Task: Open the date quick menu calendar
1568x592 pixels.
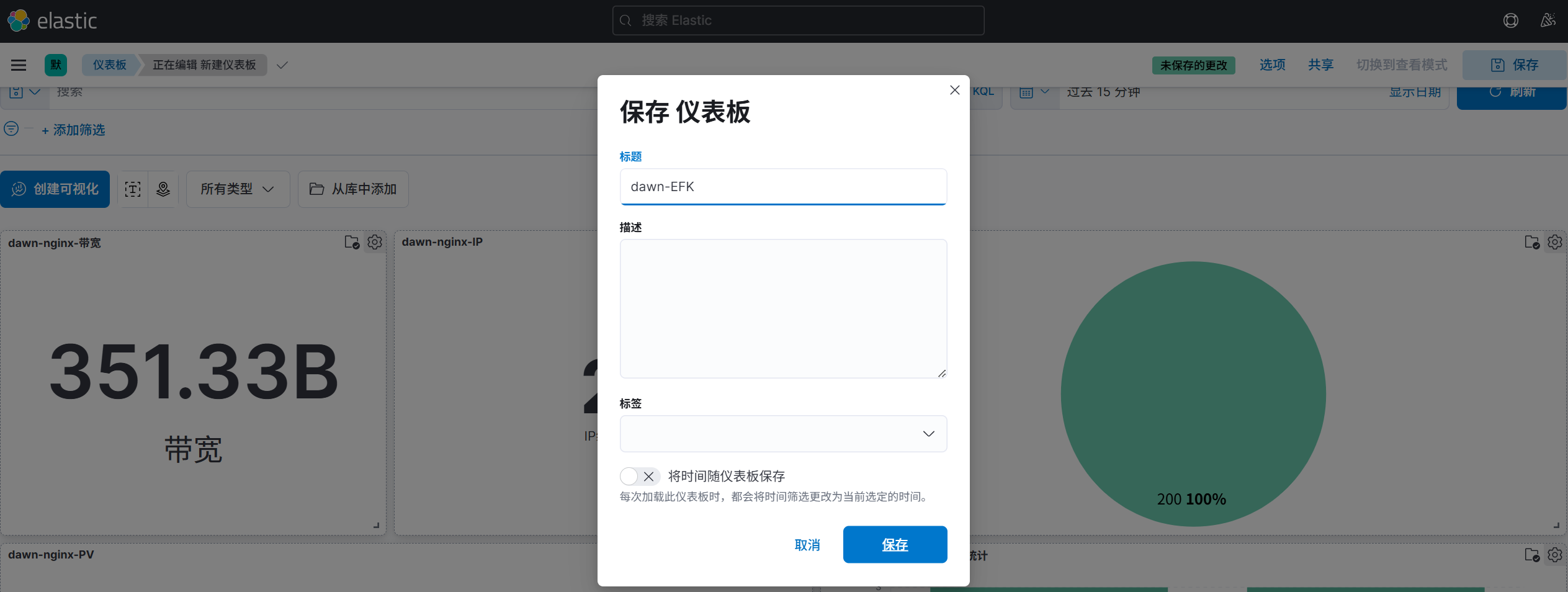Action: click(x=1035, y=92)
